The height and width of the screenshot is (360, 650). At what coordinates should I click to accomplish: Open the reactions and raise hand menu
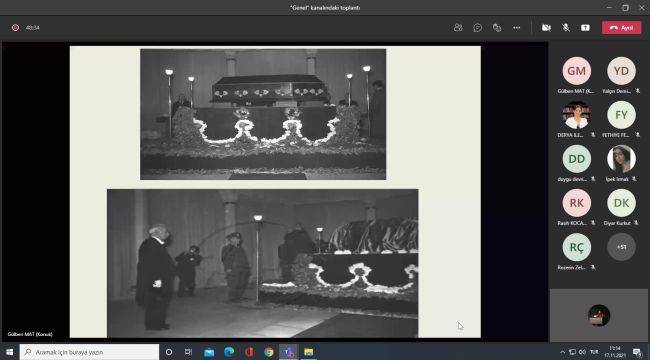point(497,28)
